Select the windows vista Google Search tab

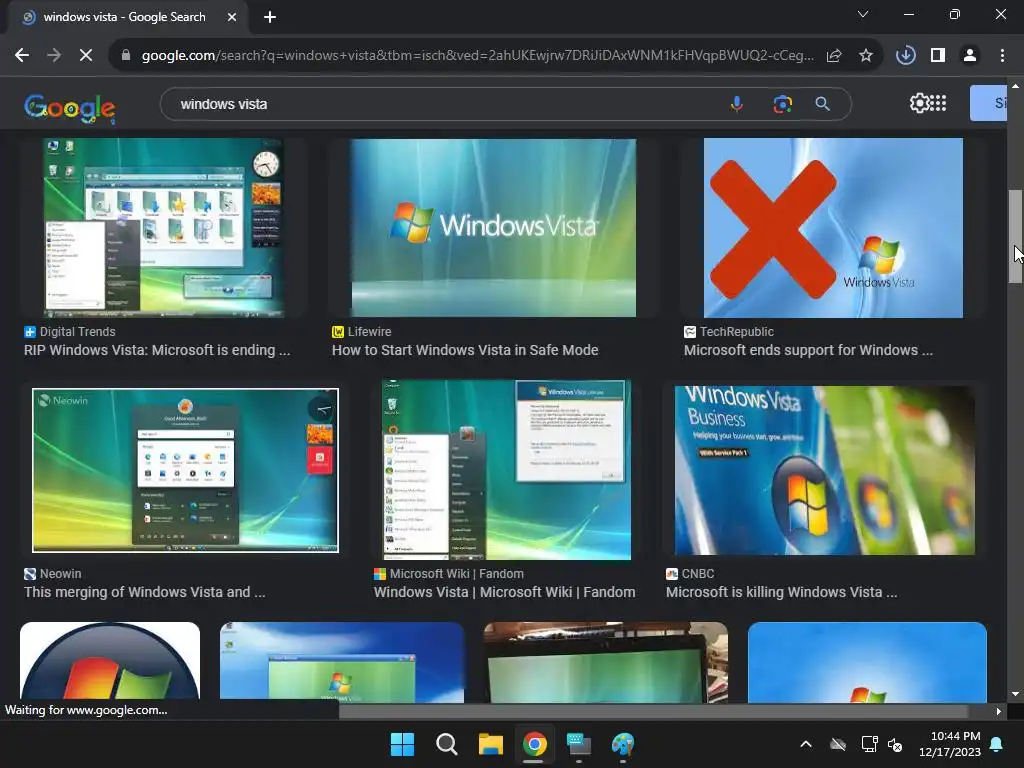[x=124, y=17]
